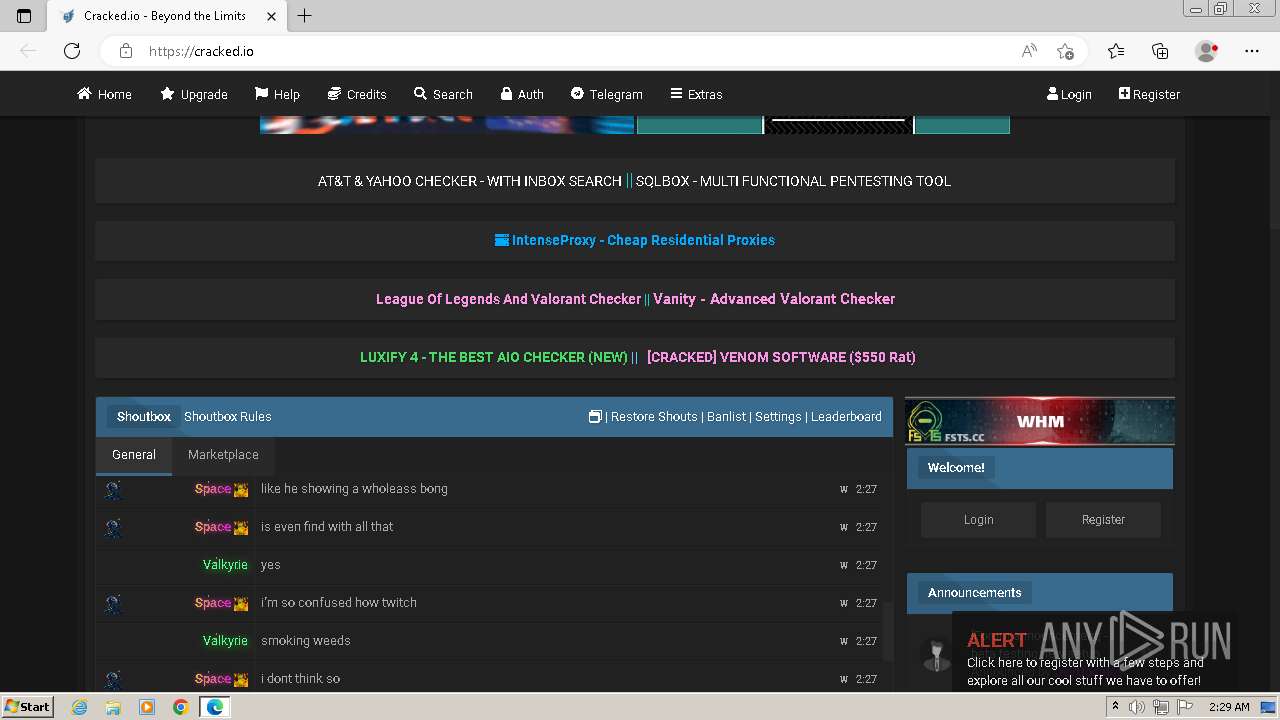
Task: Open the Auth menu item
Action: click(522, 94)
